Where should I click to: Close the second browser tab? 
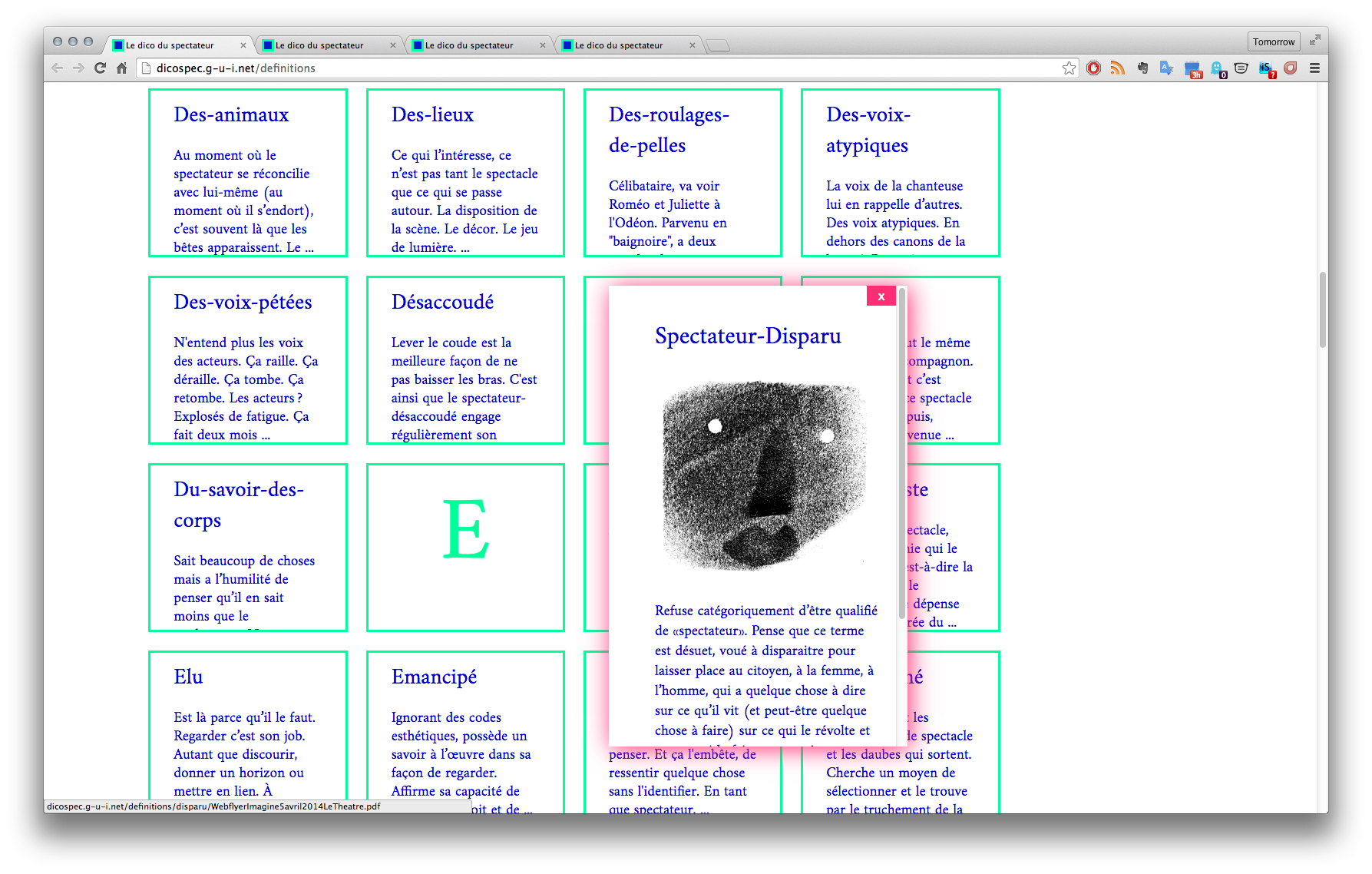pyautogui.click(x=393, y=45)
